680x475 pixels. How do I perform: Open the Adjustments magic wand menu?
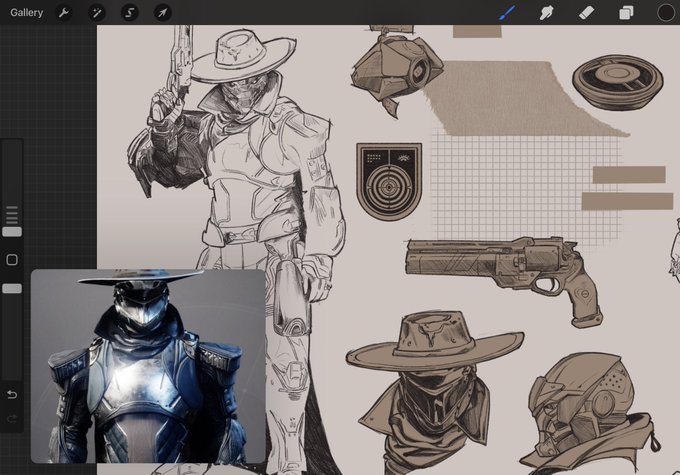pos(97,13)
